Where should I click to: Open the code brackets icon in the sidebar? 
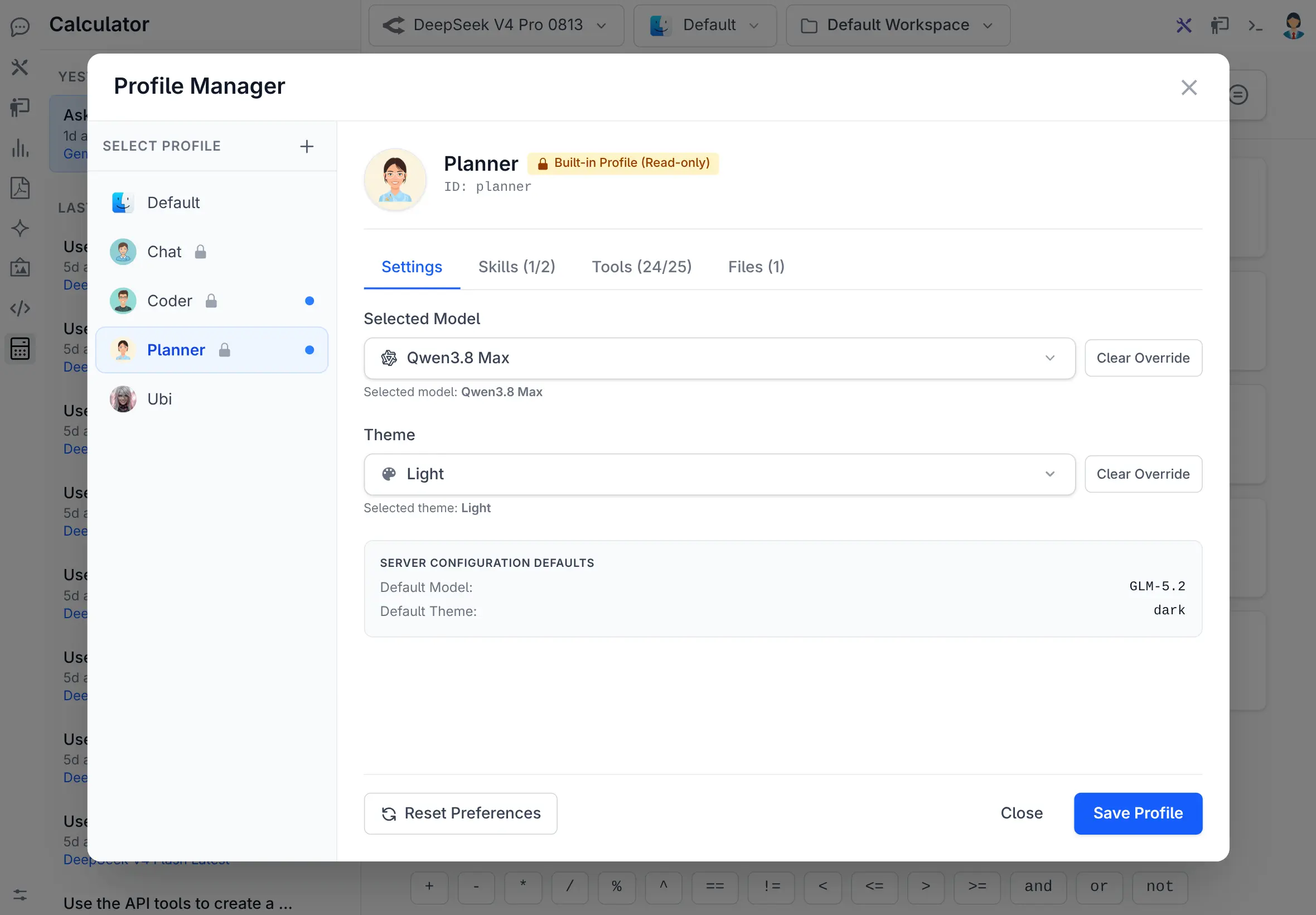[20, 309]
